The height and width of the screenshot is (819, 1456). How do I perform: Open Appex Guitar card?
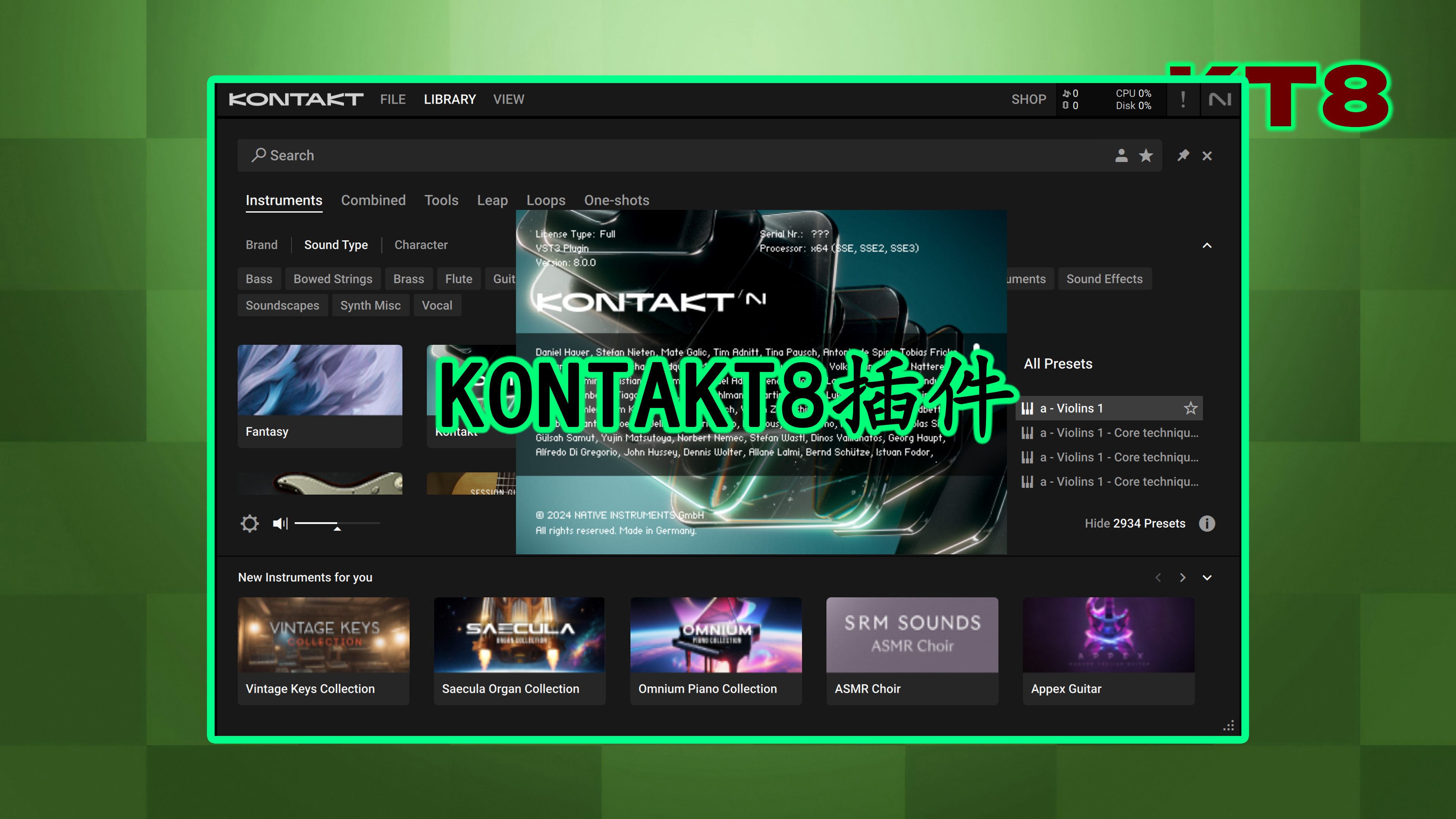click(1108, 651)
